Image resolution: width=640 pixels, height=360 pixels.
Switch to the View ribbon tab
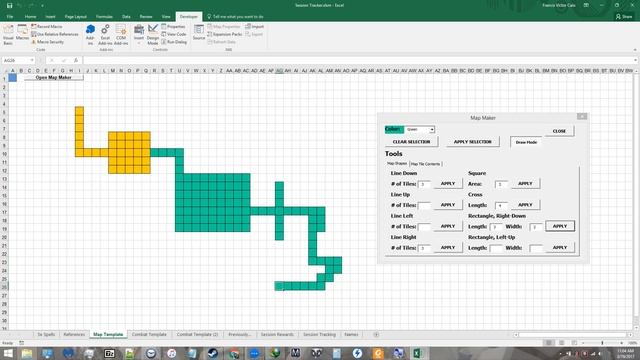point(166,17)
